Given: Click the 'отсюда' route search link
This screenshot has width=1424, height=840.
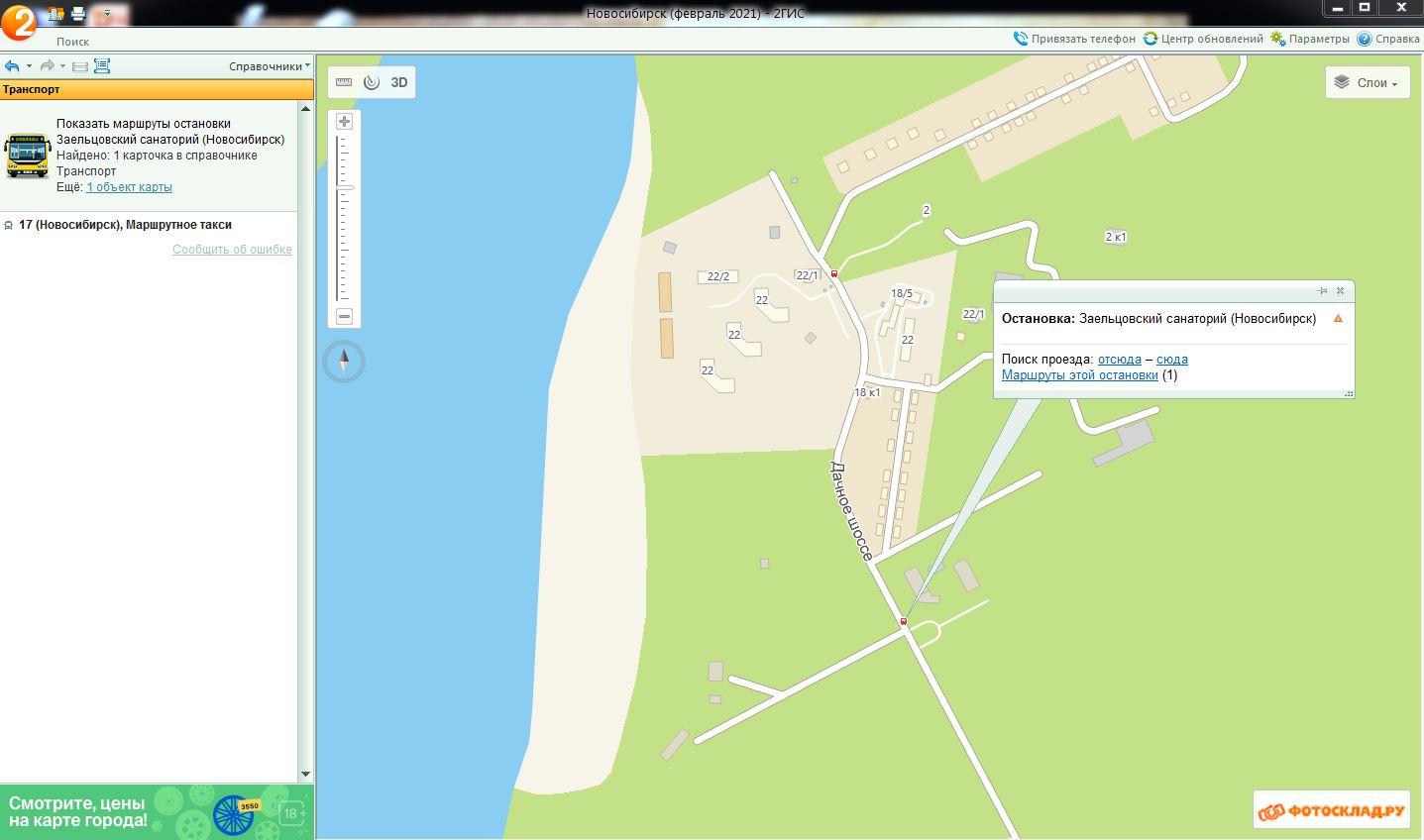Looking at the screenshot, I should pos(1119,360).
